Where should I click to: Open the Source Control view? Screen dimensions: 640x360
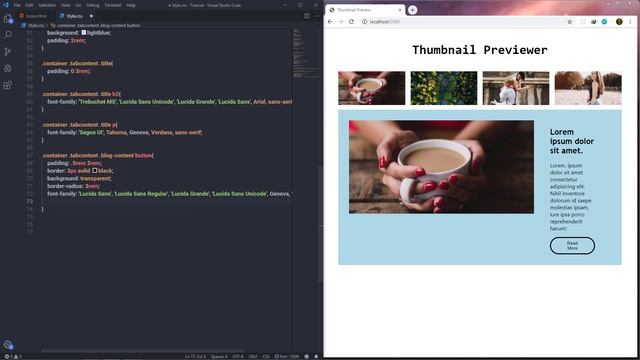pyautogui.click(x=8, y=51)
